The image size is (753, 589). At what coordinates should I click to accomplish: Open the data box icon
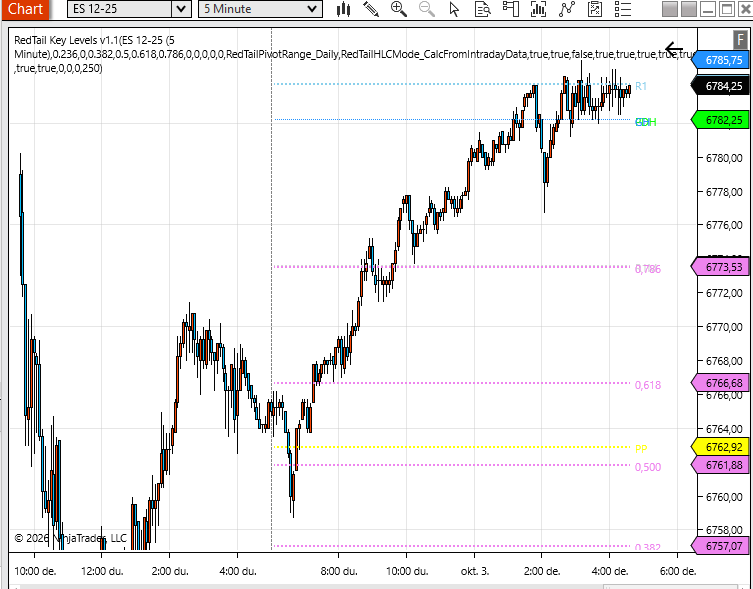point(483,9)
